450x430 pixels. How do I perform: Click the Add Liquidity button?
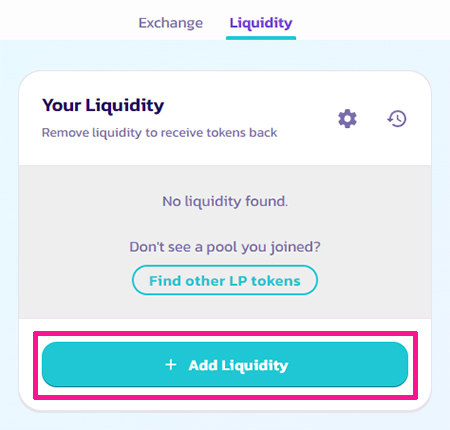(x=225, y=365)
